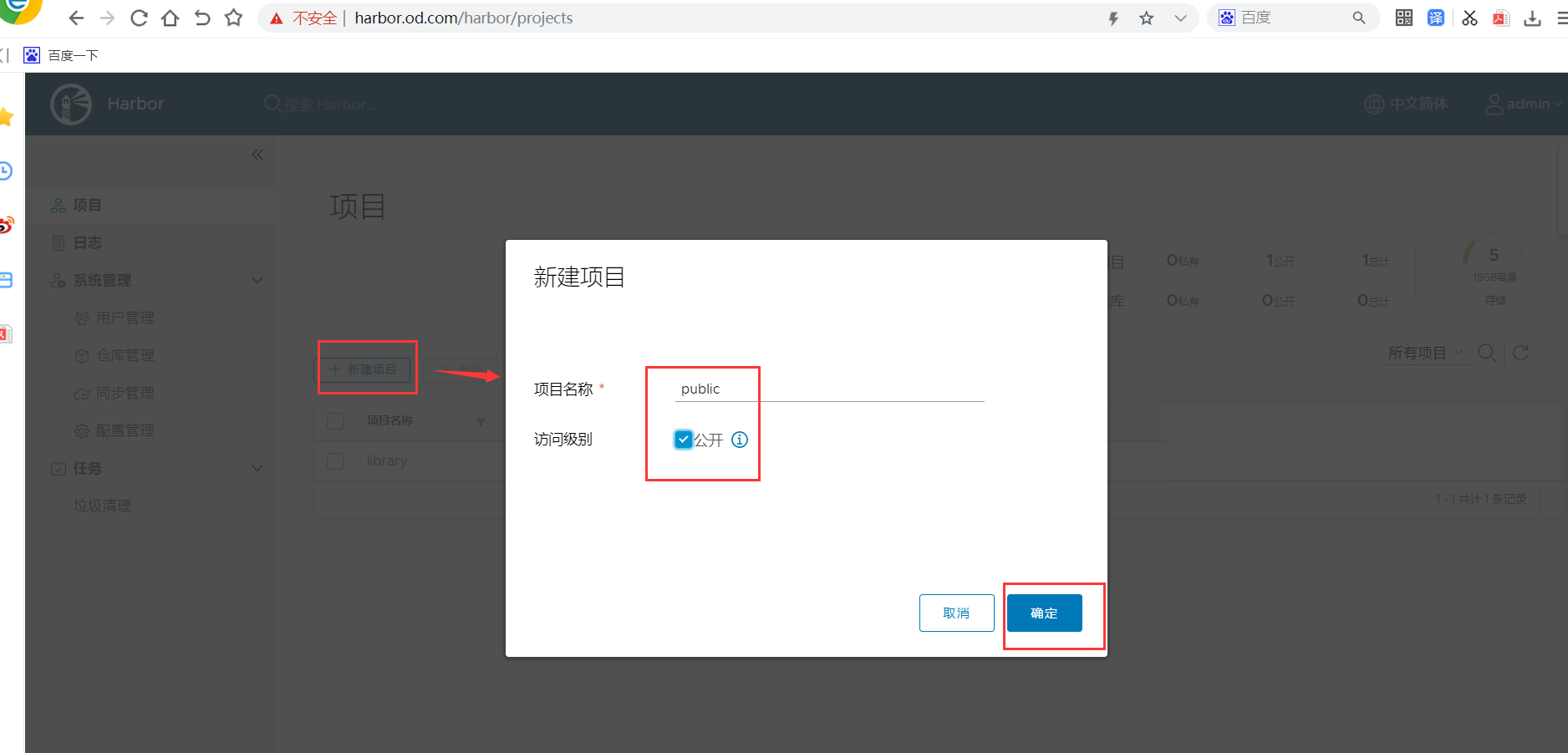This screenshot has width=1568, height=753.
Task: Click the 项目名称 input containing public
Action: [x=830, y=389]
